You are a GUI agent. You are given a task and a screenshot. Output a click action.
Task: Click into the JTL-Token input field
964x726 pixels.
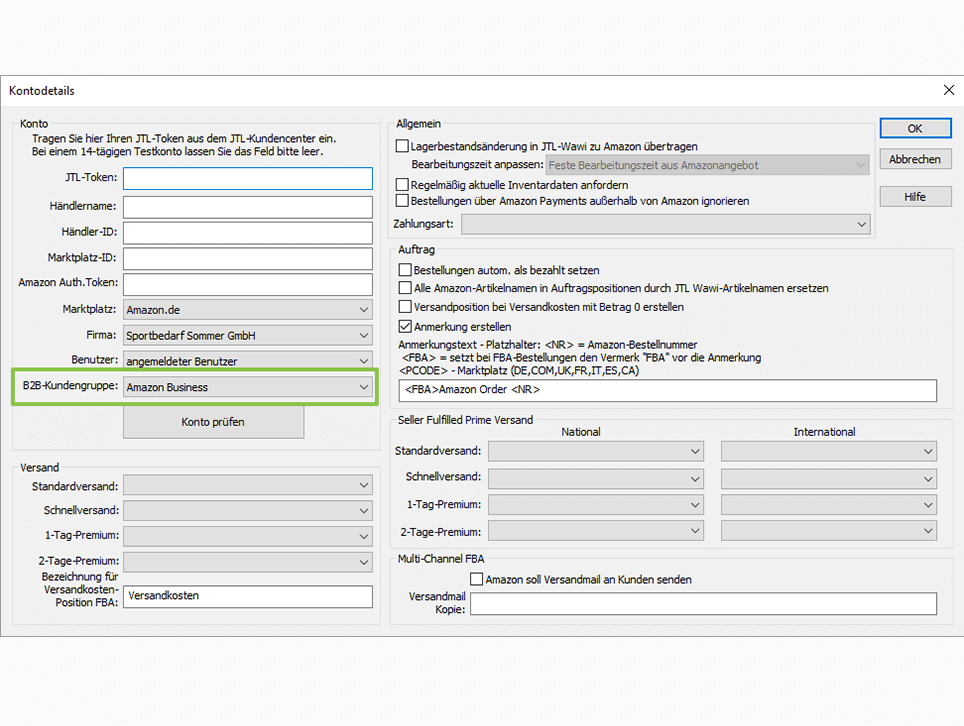pyautogui.click(x=247, y=179)
